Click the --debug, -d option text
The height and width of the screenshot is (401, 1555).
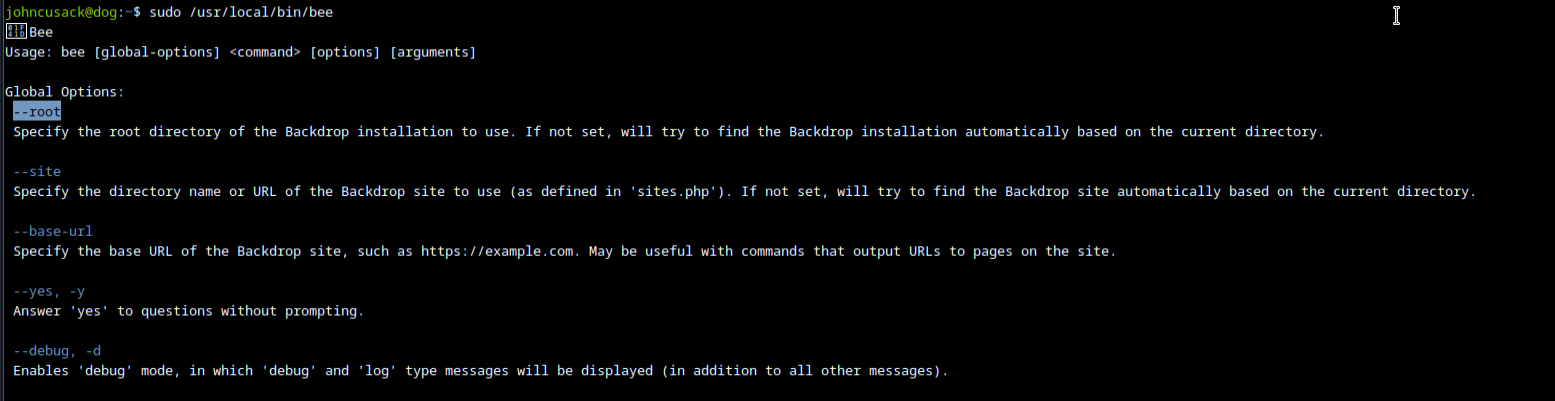pyautogui.click(x=57, y=351)
